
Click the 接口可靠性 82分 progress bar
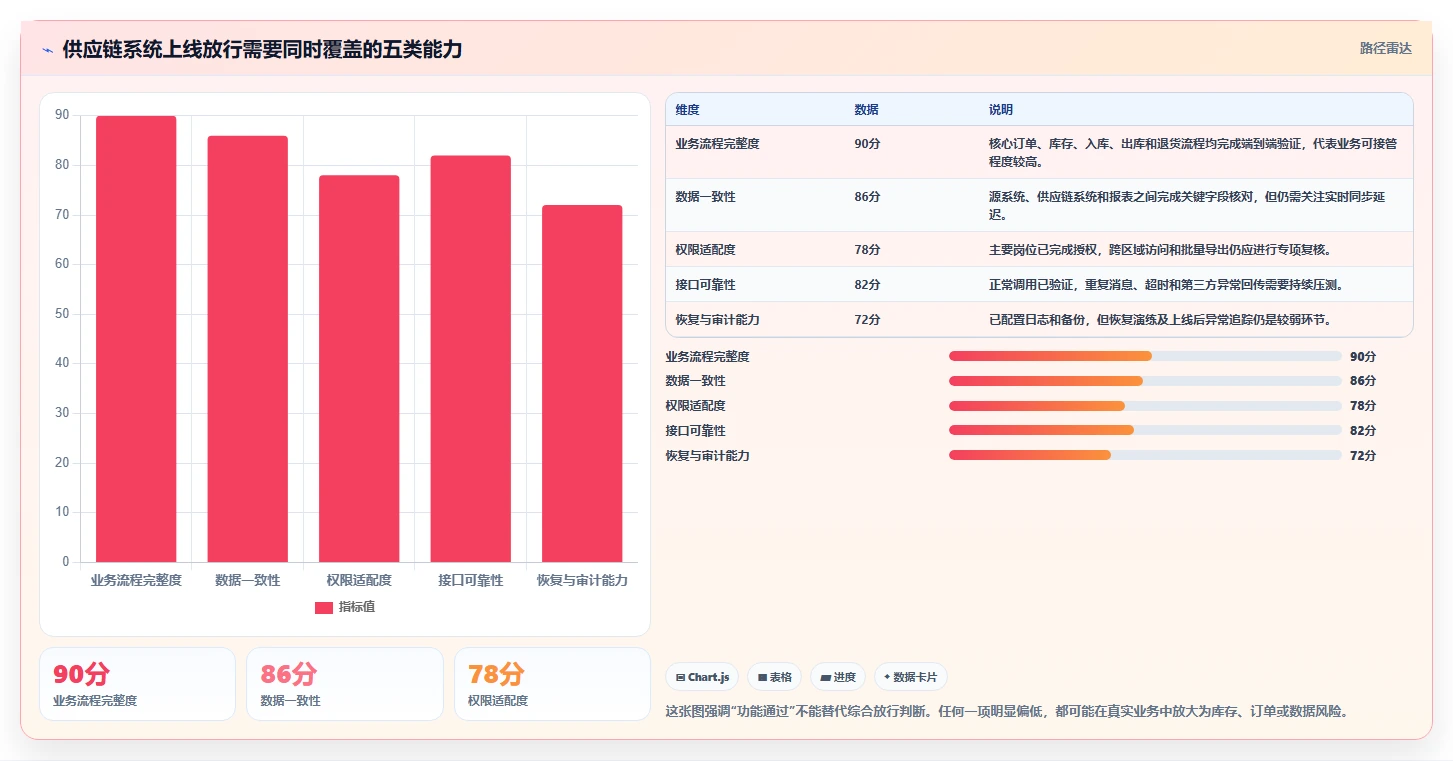coord(1145,430)
